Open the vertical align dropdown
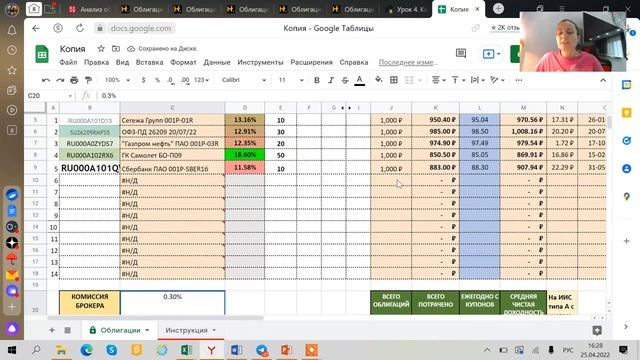Viewport: 640px width, 360px height. coord(458,80)
